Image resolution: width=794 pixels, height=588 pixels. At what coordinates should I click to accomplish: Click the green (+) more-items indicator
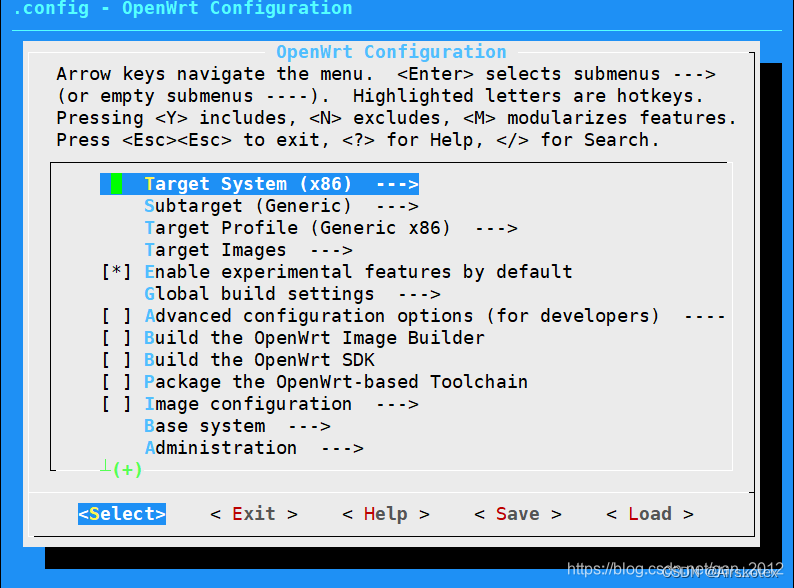(x=127, y=469)
